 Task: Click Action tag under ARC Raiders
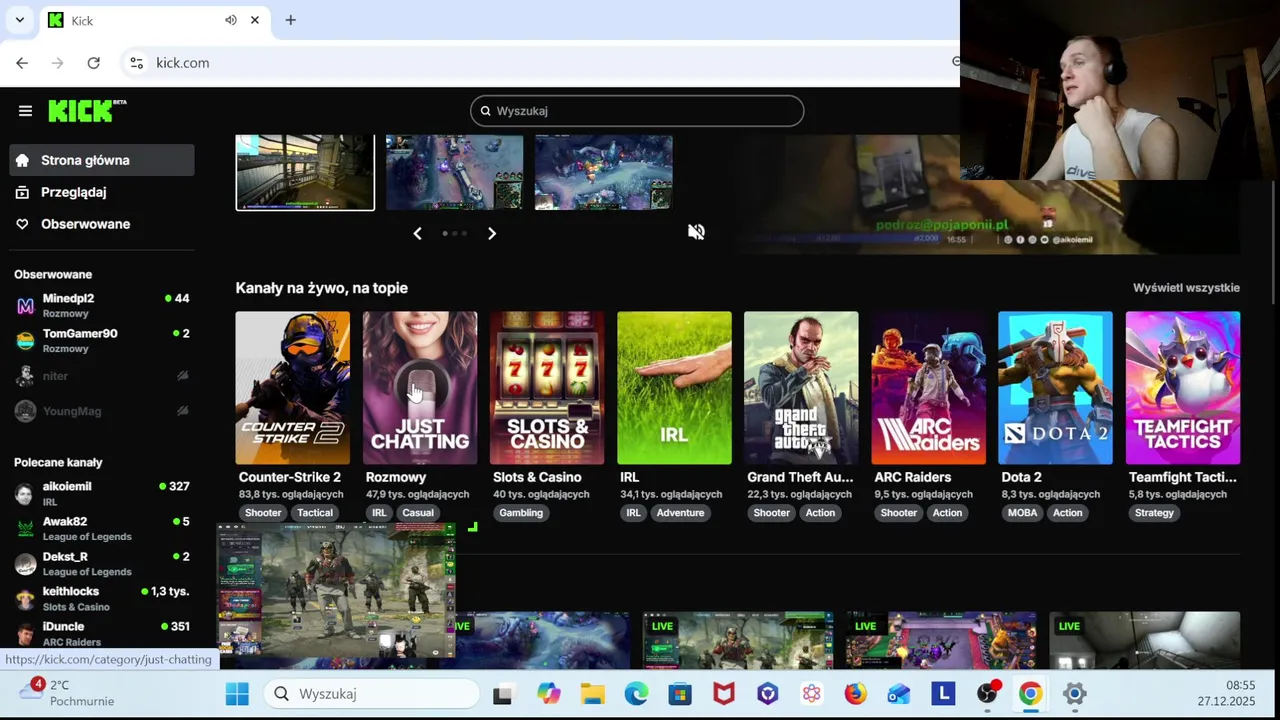coord(947,513)
